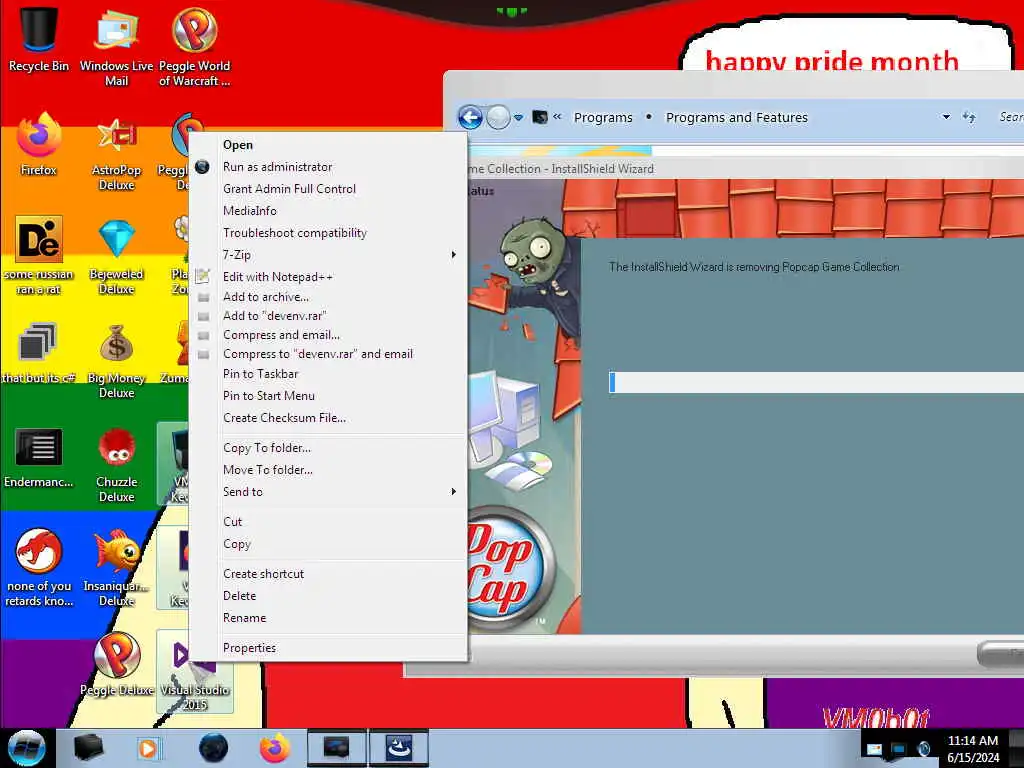Click the refresh button beside address bar
This screenshot has height=768, width=1024.
[x=969, y=118]
